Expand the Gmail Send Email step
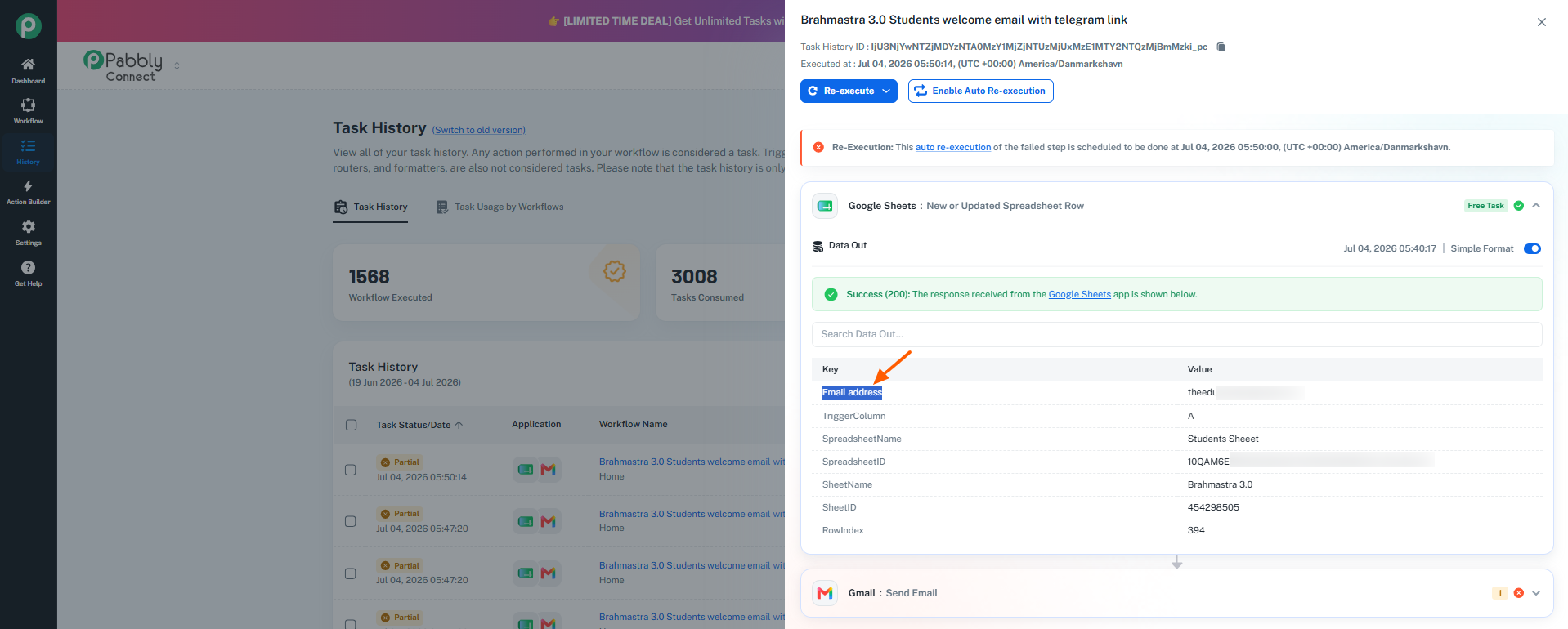This screenshot has height=629, width=1568. 1536,593
